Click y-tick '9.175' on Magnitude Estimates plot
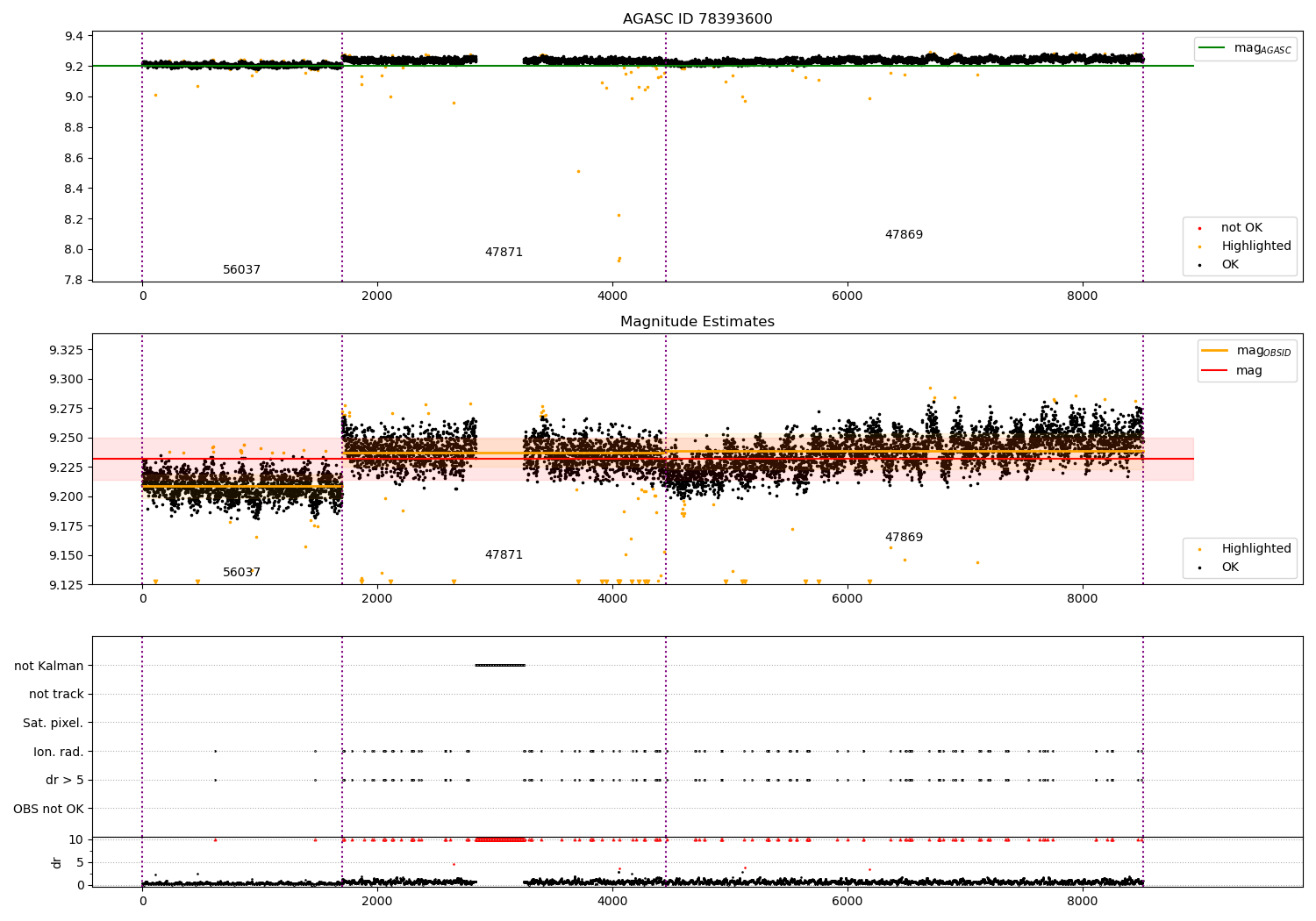This screenshot has height=921, width=1316. [67, 526]
